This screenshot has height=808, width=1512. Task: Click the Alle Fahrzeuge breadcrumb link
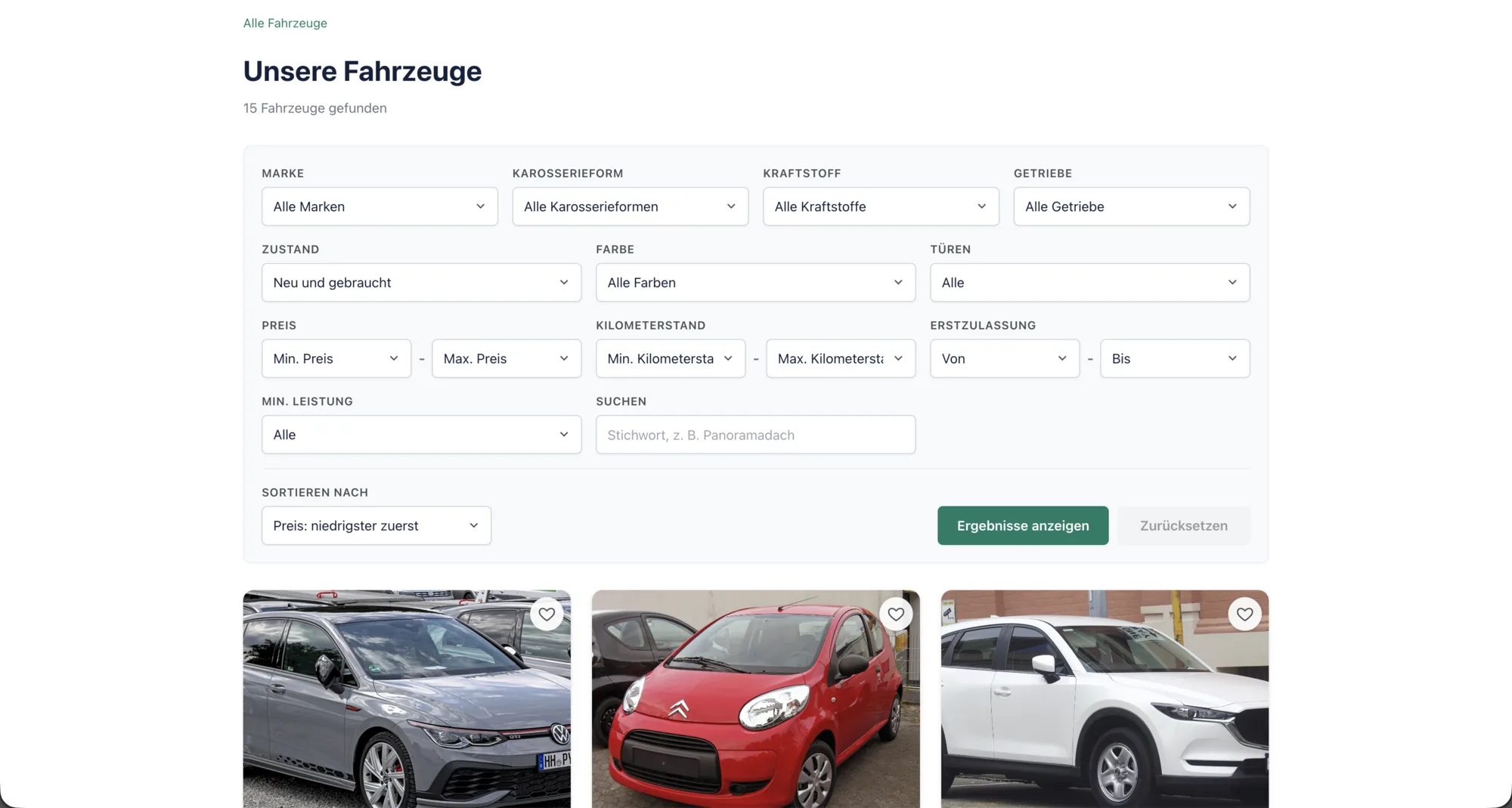(285, 23)
